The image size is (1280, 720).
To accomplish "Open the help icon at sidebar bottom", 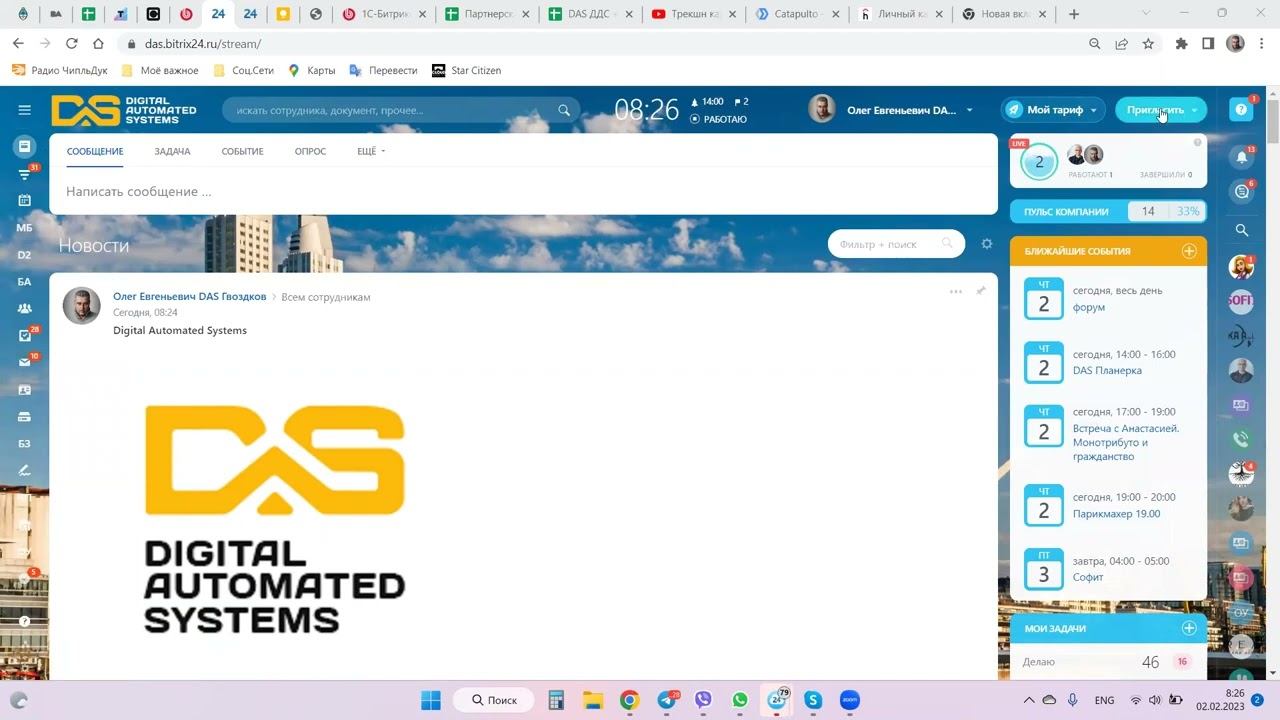I will pyautogui.click(x=25, y=621).
